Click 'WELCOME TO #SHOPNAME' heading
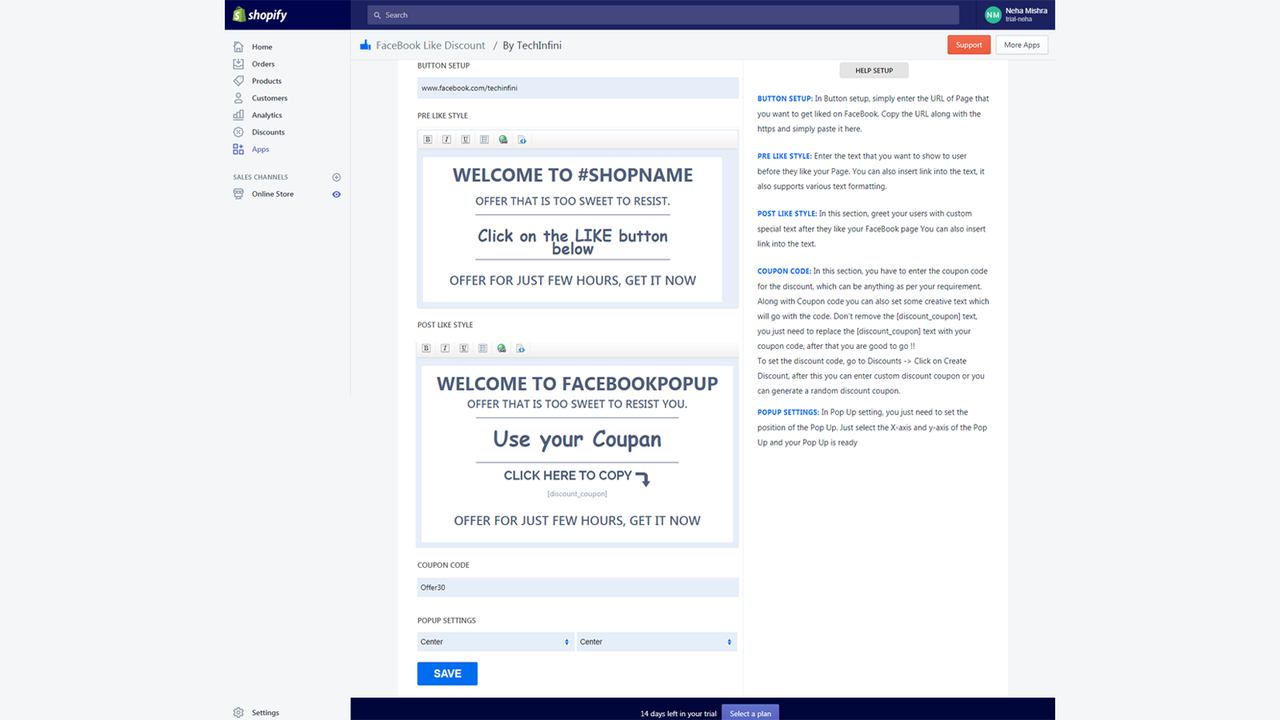The image size is (1280, 720). (572, 175)
